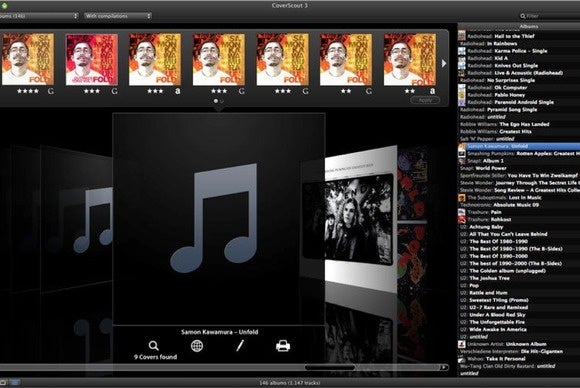Click the Apply button

[x=425, y=100]
